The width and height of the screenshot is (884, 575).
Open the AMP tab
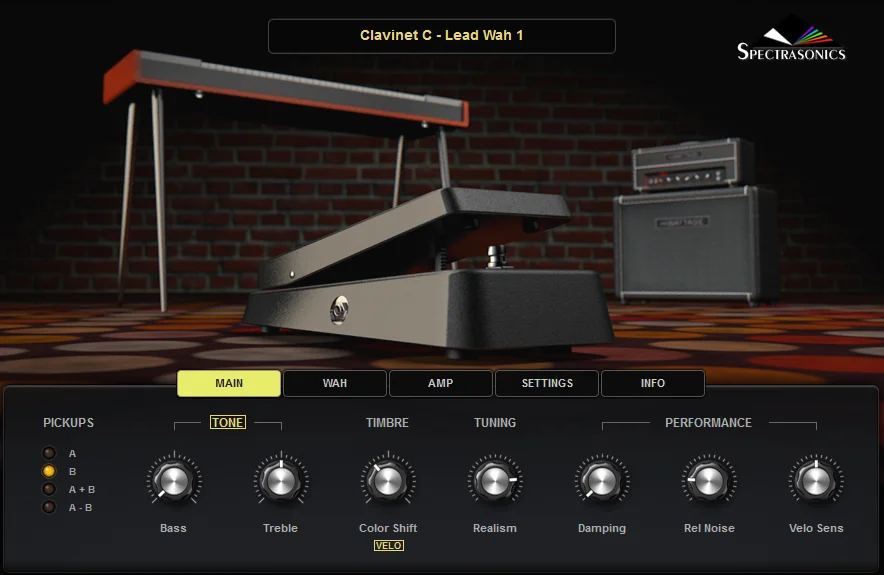click(441, 383)
